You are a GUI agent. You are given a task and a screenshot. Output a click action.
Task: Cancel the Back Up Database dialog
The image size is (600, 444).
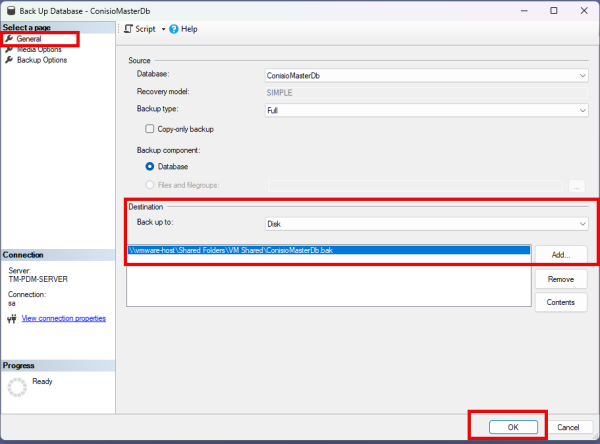[568, 427]
